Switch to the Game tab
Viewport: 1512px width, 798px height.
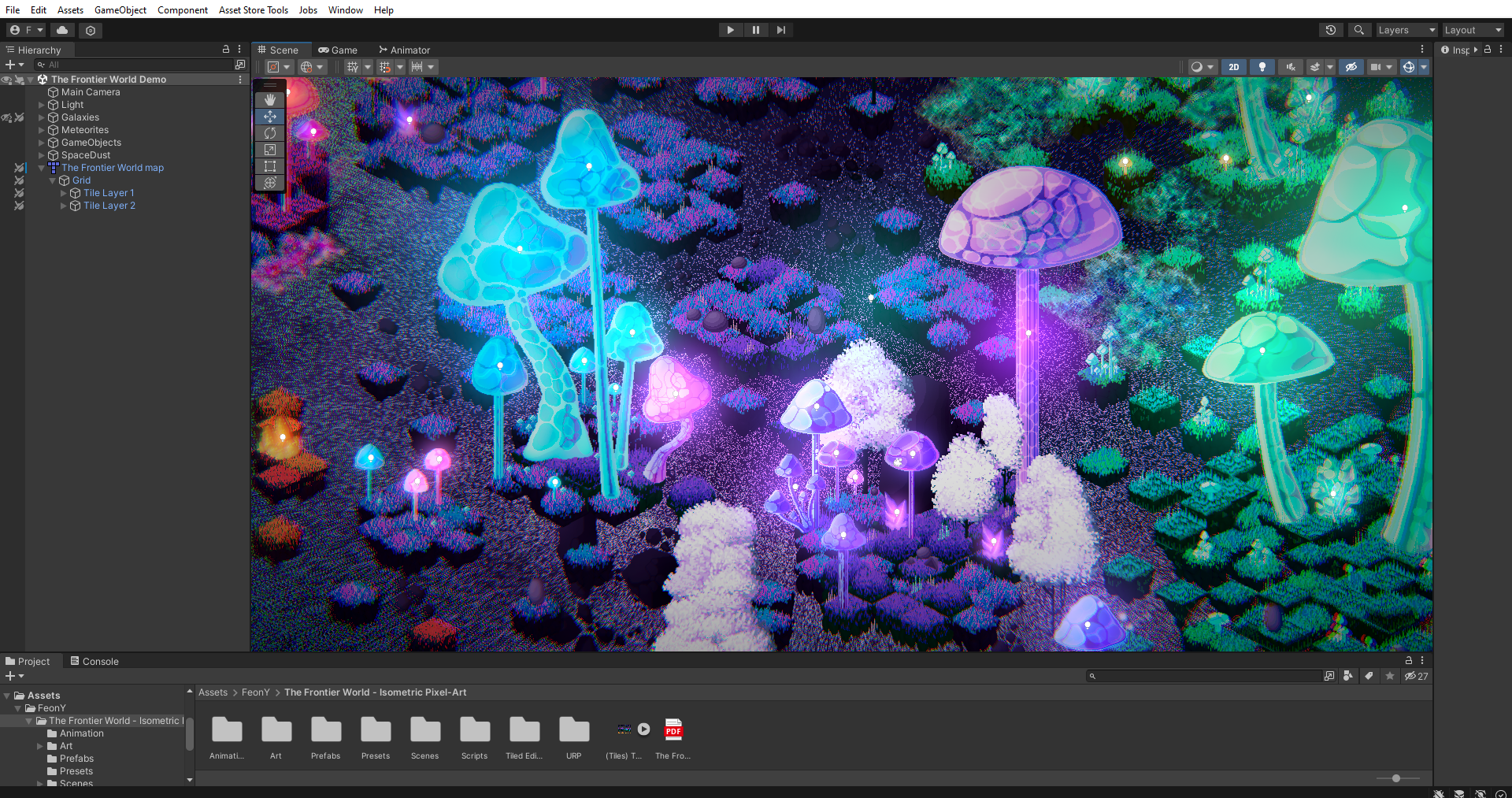click(338, 50)
